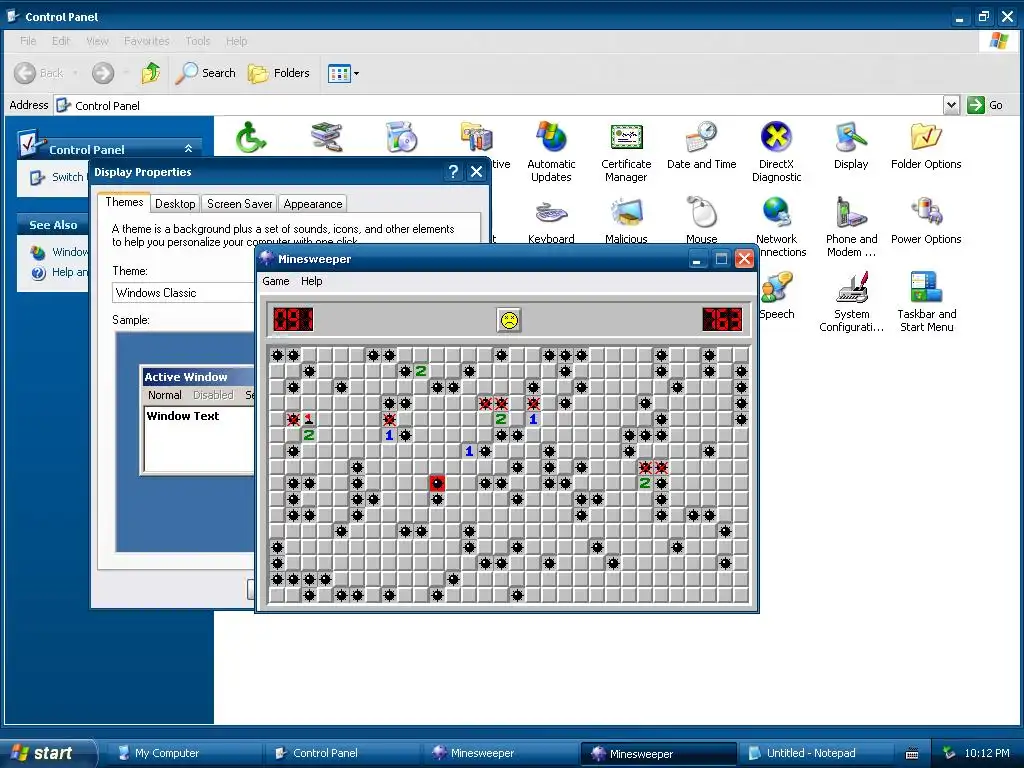
Task: Open the System Configuration icon
Action: coord(851,302)
